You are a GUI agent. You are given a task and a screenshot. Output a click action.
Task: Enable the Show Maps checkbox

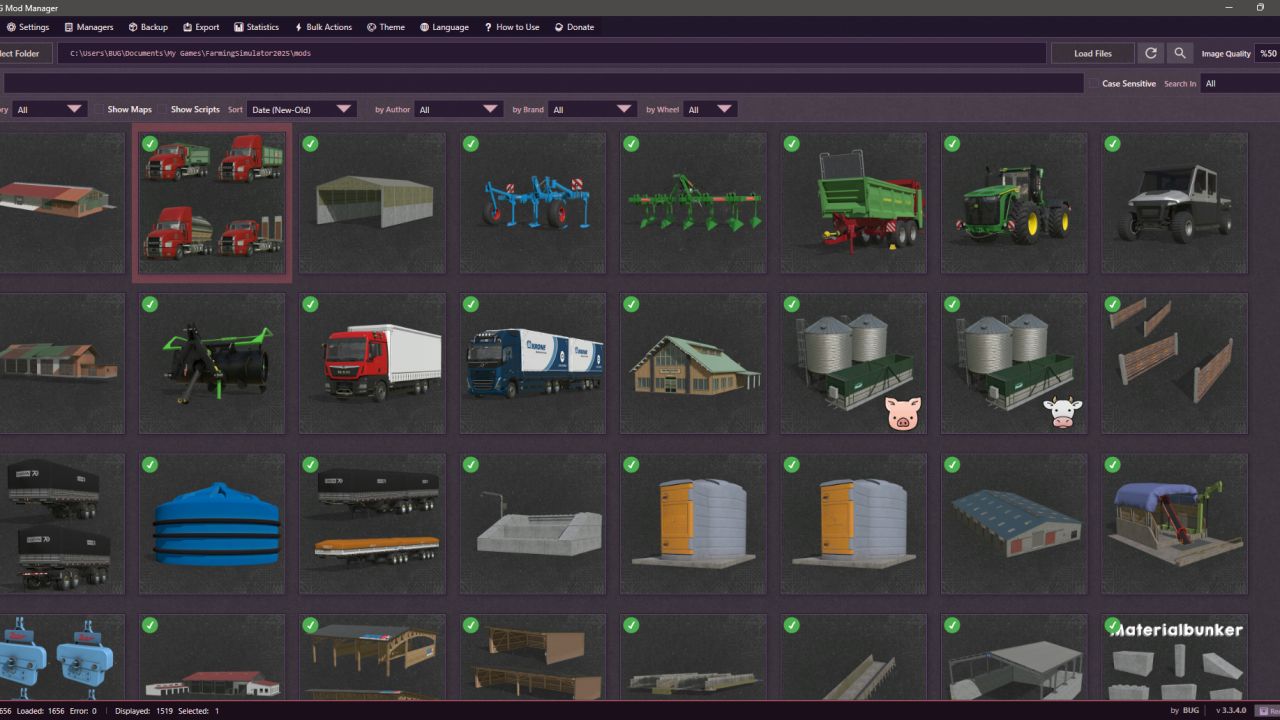coord(100,109)
